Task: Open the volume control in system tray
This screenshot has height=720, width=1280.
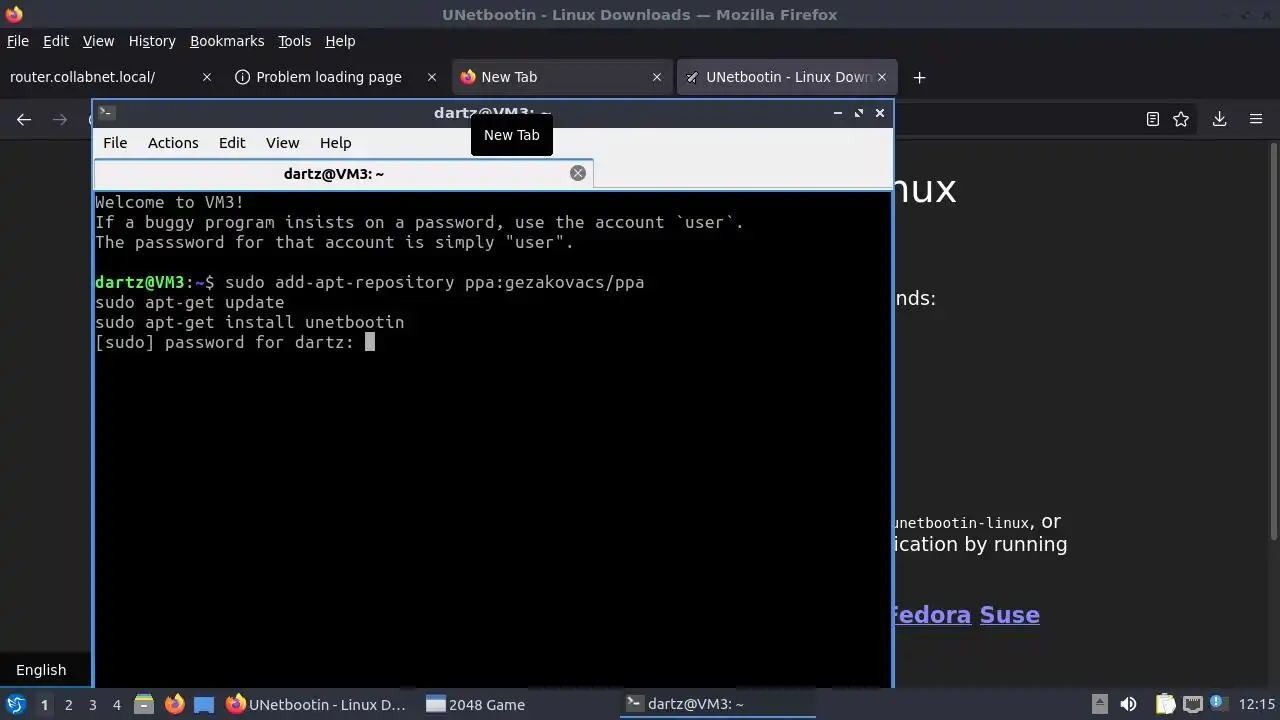Action: pos(1128,704)
